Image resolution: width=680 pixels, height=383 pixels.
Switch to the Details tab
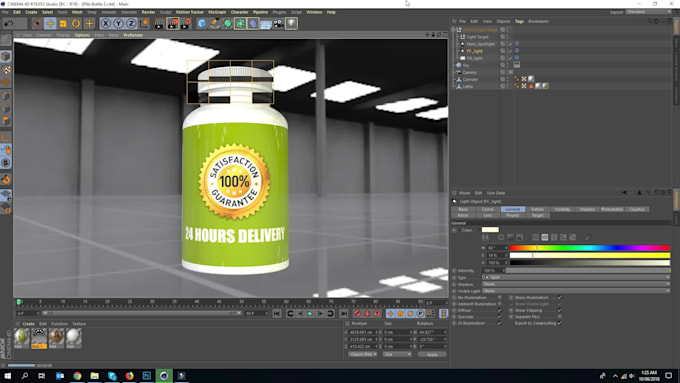coord(537,210)
